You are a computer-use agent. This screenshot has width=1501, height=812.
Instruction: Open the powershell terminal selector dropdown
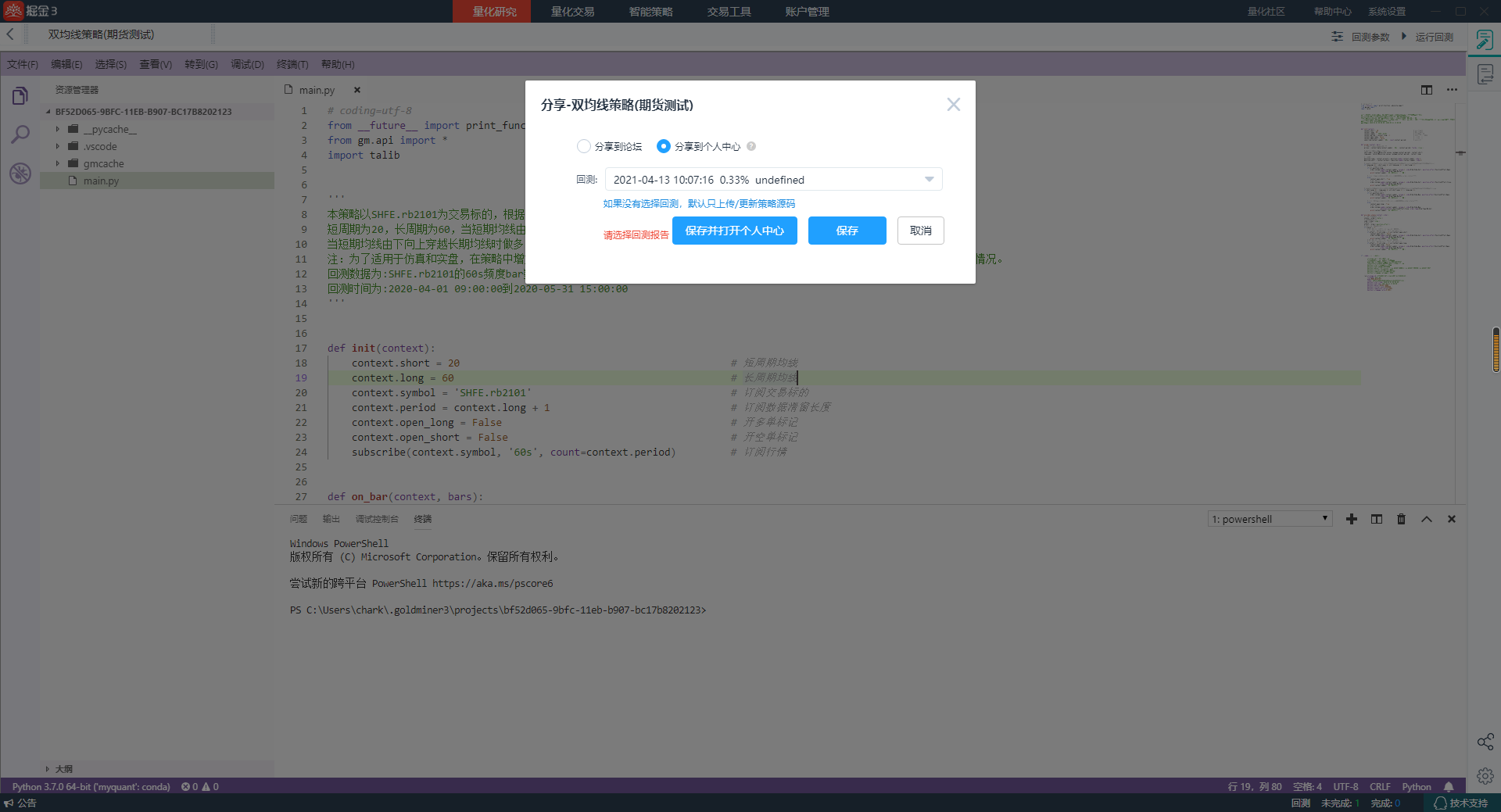(1270, 519)
